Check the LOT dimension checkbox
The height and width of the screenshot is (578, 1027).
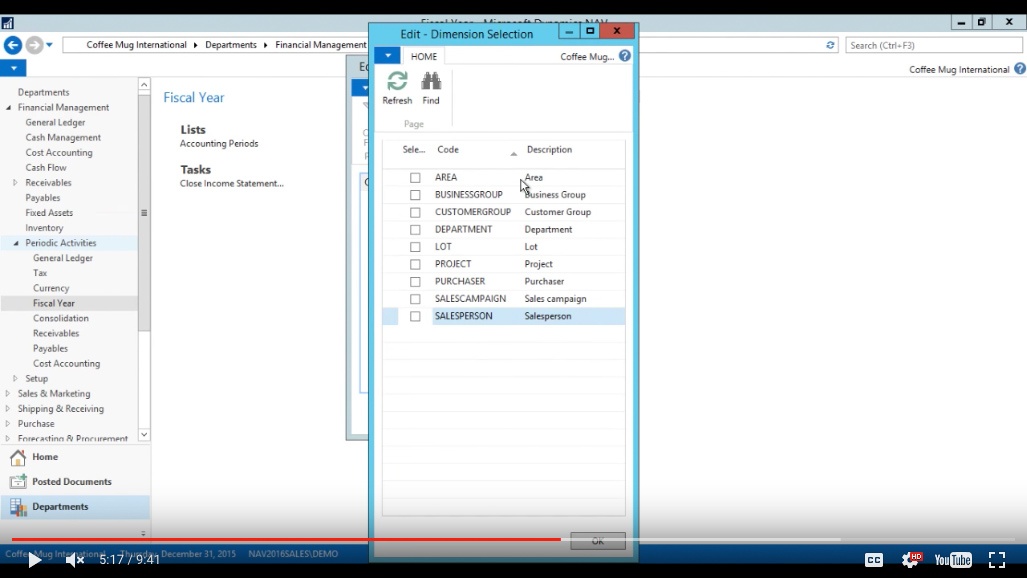(x=415, y=247)
